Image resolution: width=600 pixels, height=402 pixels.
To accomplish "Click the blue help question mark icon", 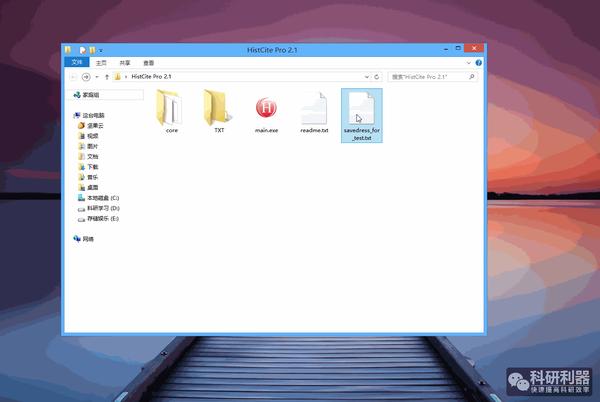I will [479, 63].
